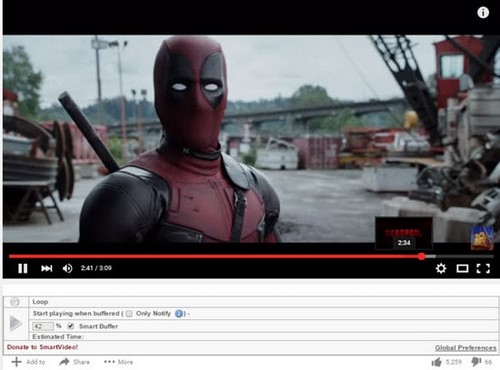Viewport: 500px width, 370px height.
Task: Open the Only Notify info icon
Action: [x=179, y=314]
